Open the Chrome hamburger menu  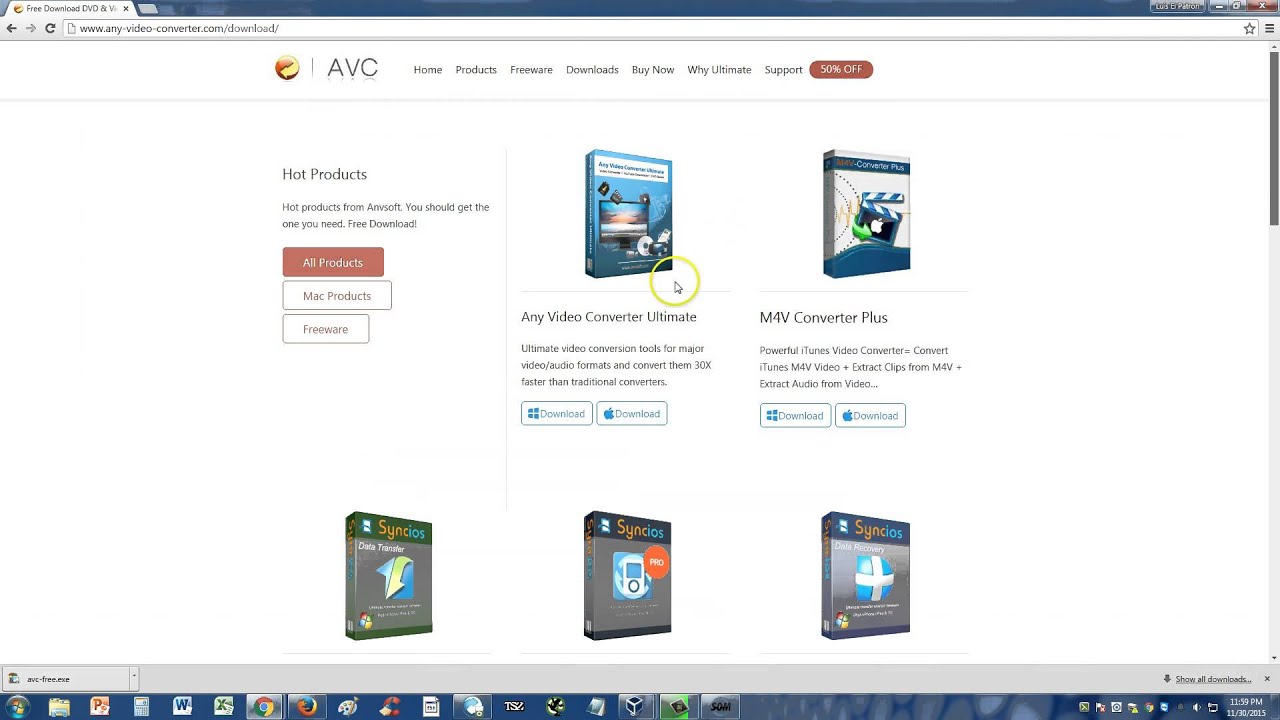1270,28
